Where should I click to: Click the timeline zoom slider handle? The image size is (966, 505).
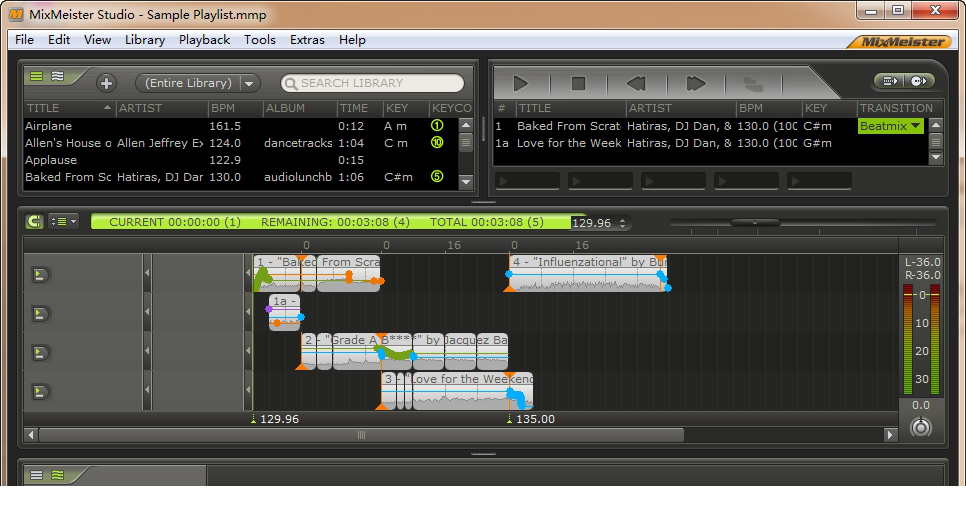tap(755, 222)
